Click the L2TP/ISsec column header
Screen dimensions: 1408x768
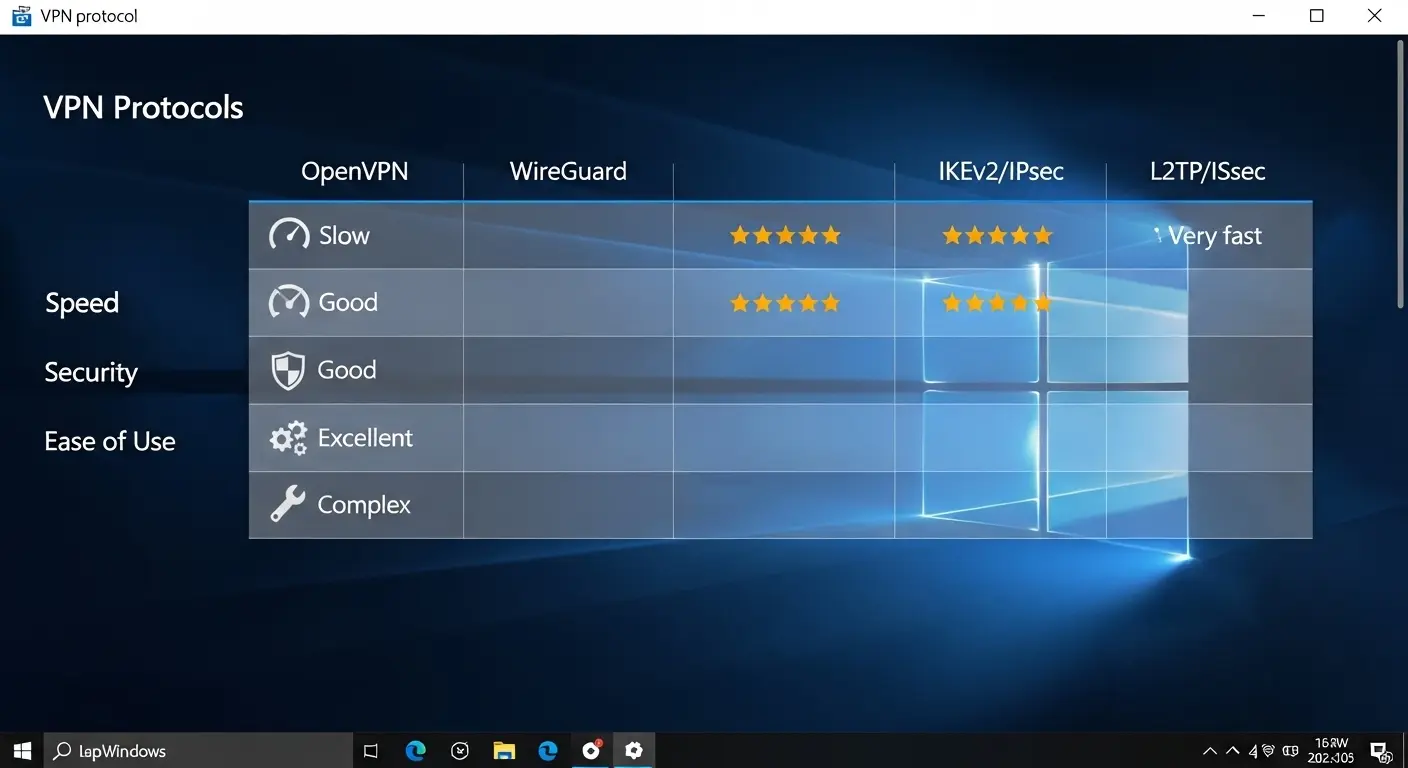[1208, 171]
